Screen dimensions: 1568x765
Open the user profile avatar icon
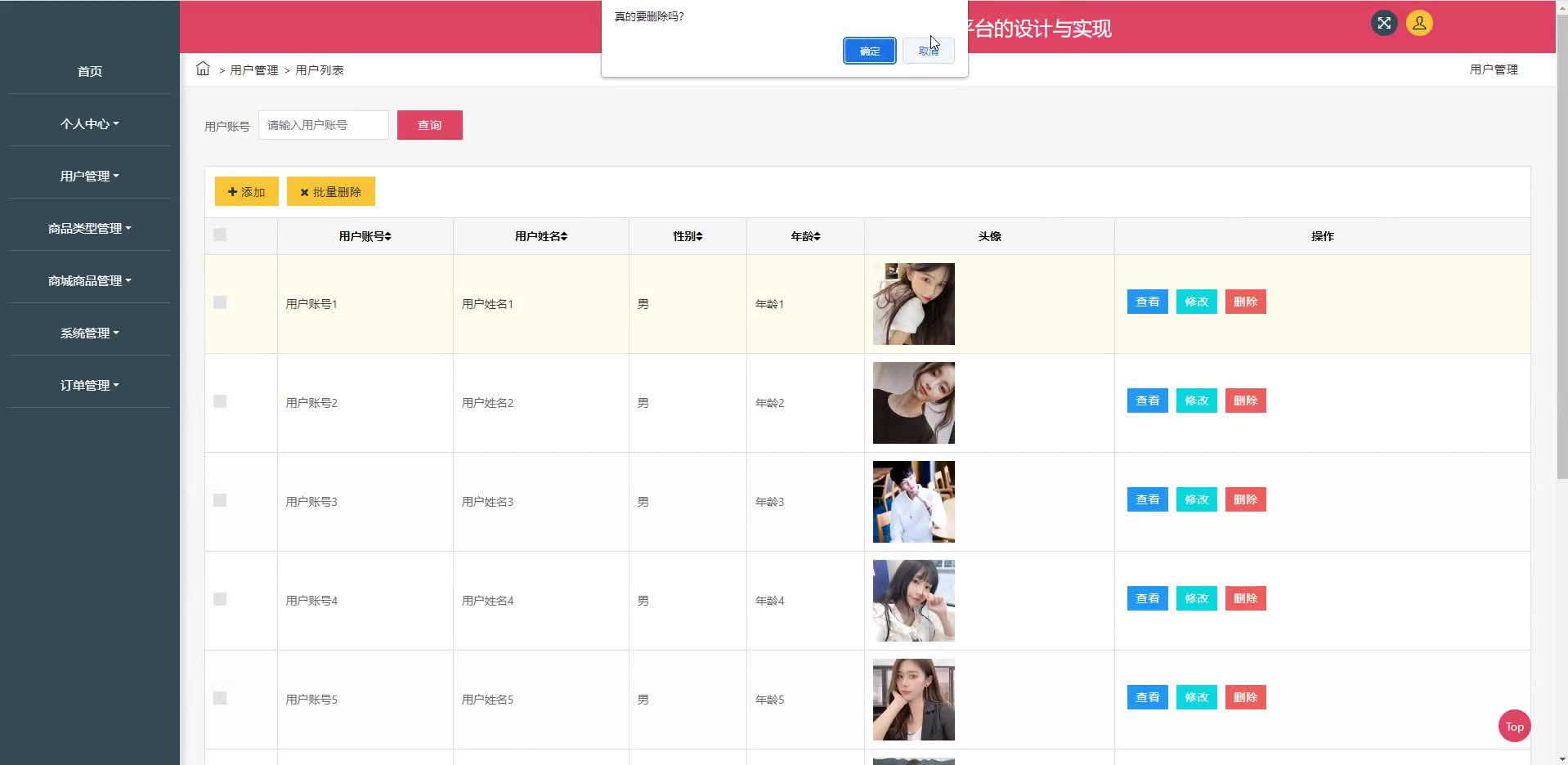click(x=1419, y=23)
